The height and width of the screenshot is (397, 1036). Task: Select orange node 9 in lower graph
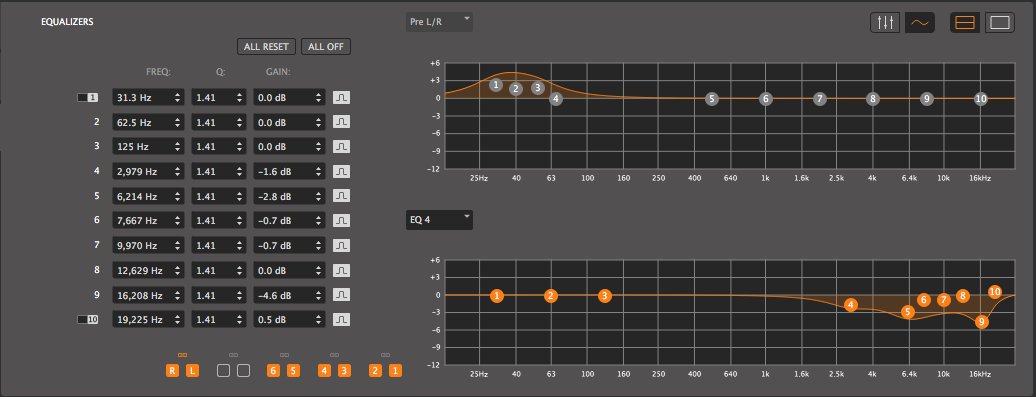(982, 322)
